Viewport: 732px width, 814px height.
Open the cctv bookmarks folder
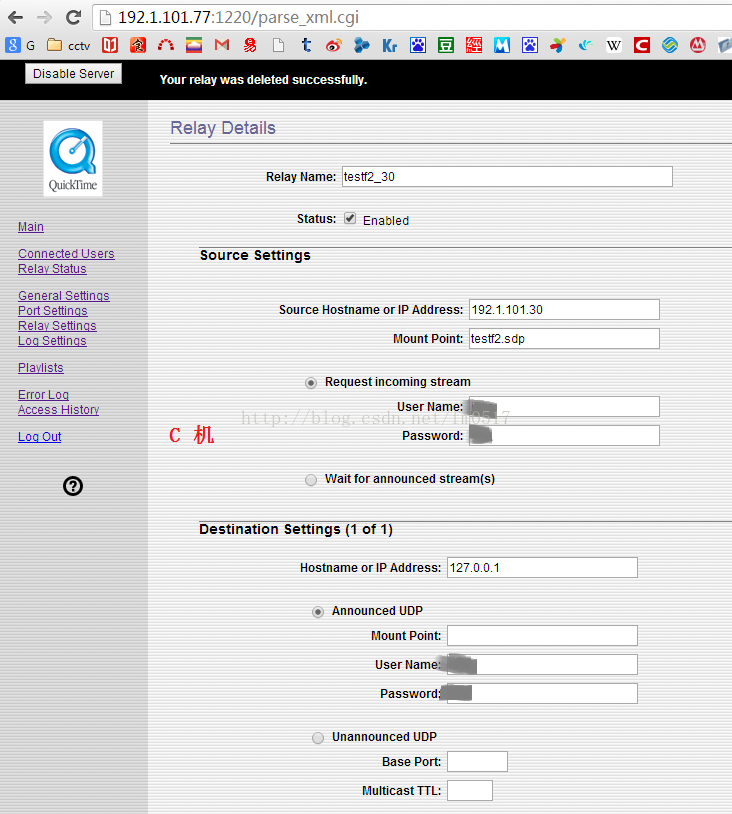click(x=68, y=46)
